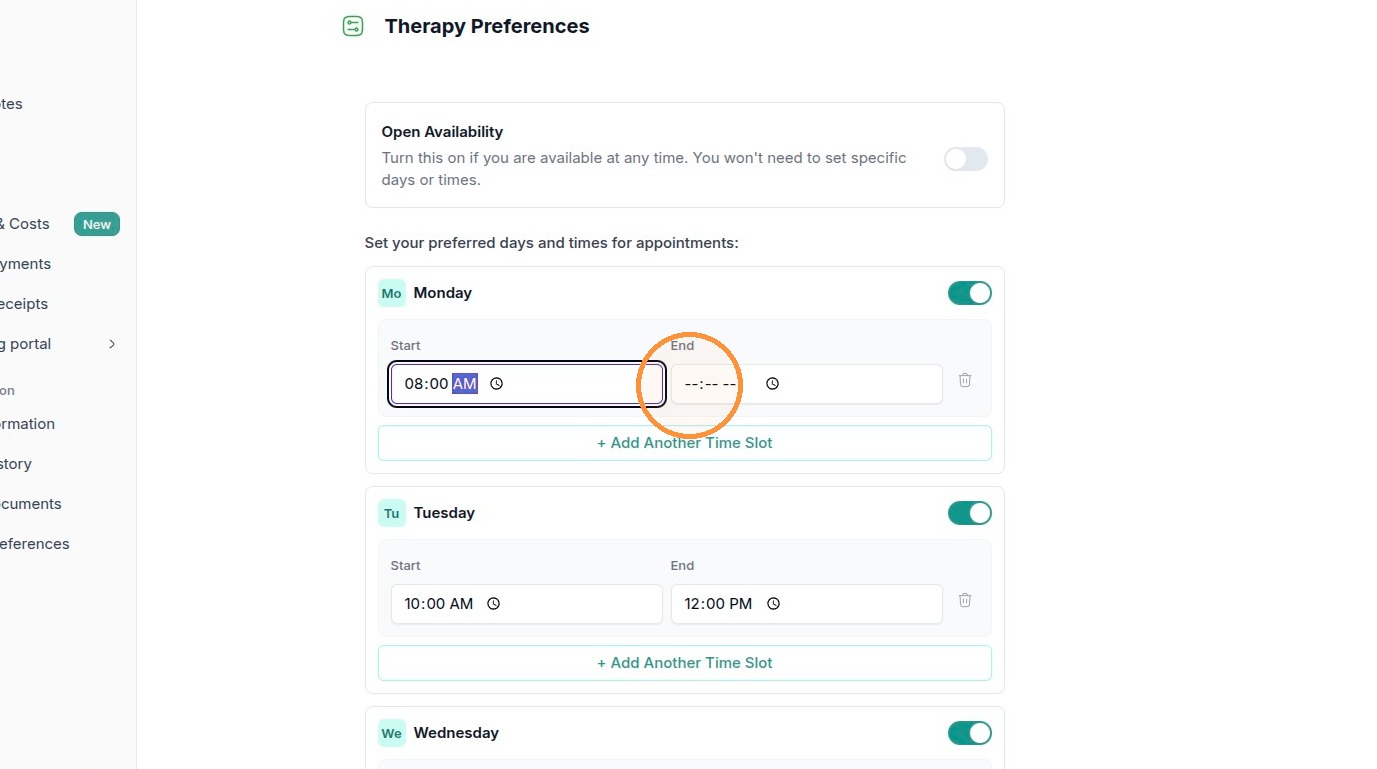Delete Monday's time slot with trash icon
This screenshot has width=1377, height=769.
pos(965,380)
